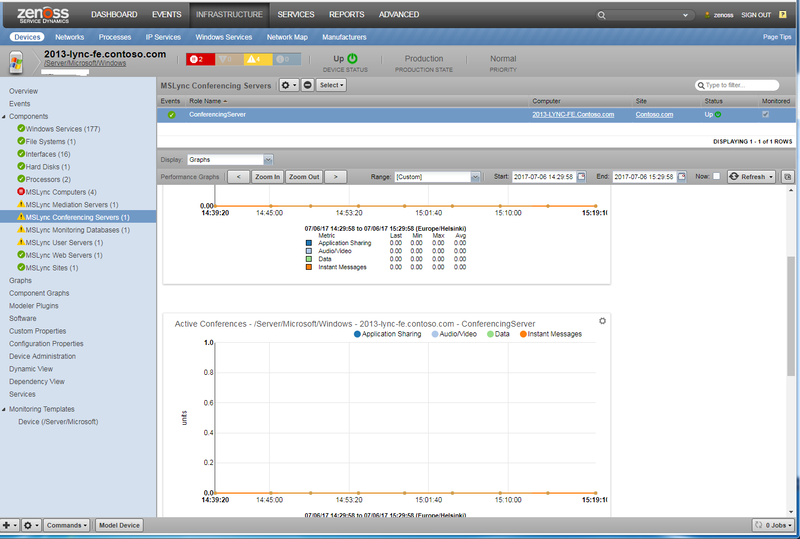Open the Network Map sub-tab
This screenshot has width=800, height=539.
287,37
